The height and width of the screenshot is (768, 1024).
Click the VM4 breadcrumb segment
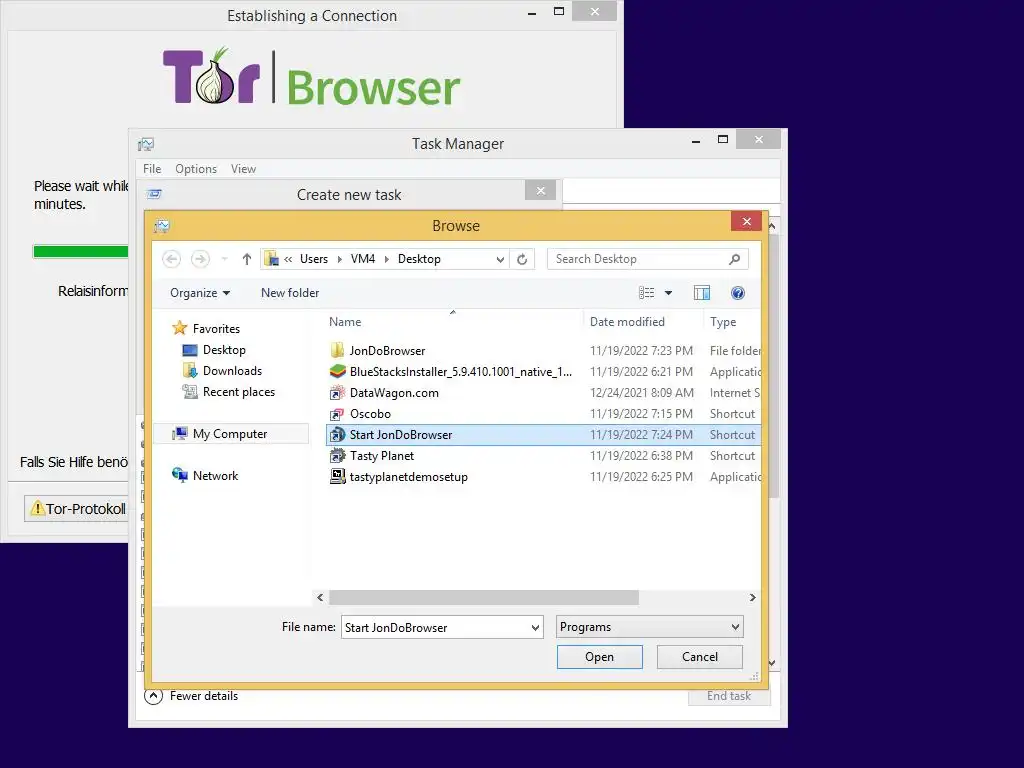[362, 259]
